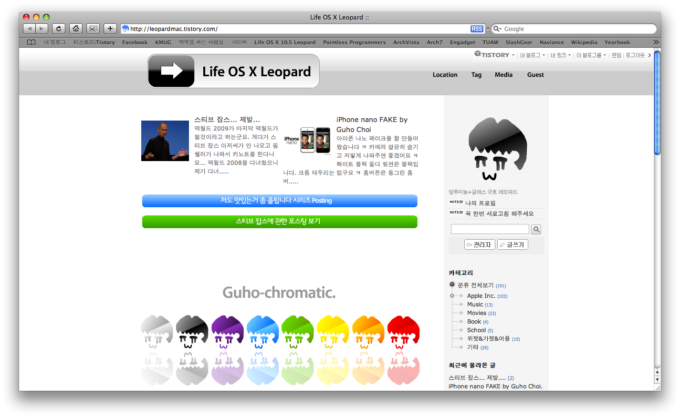Expand the hidden Tistory bar items with the chevron
This screenshot has height=417, width=680.
coord(649,55)
